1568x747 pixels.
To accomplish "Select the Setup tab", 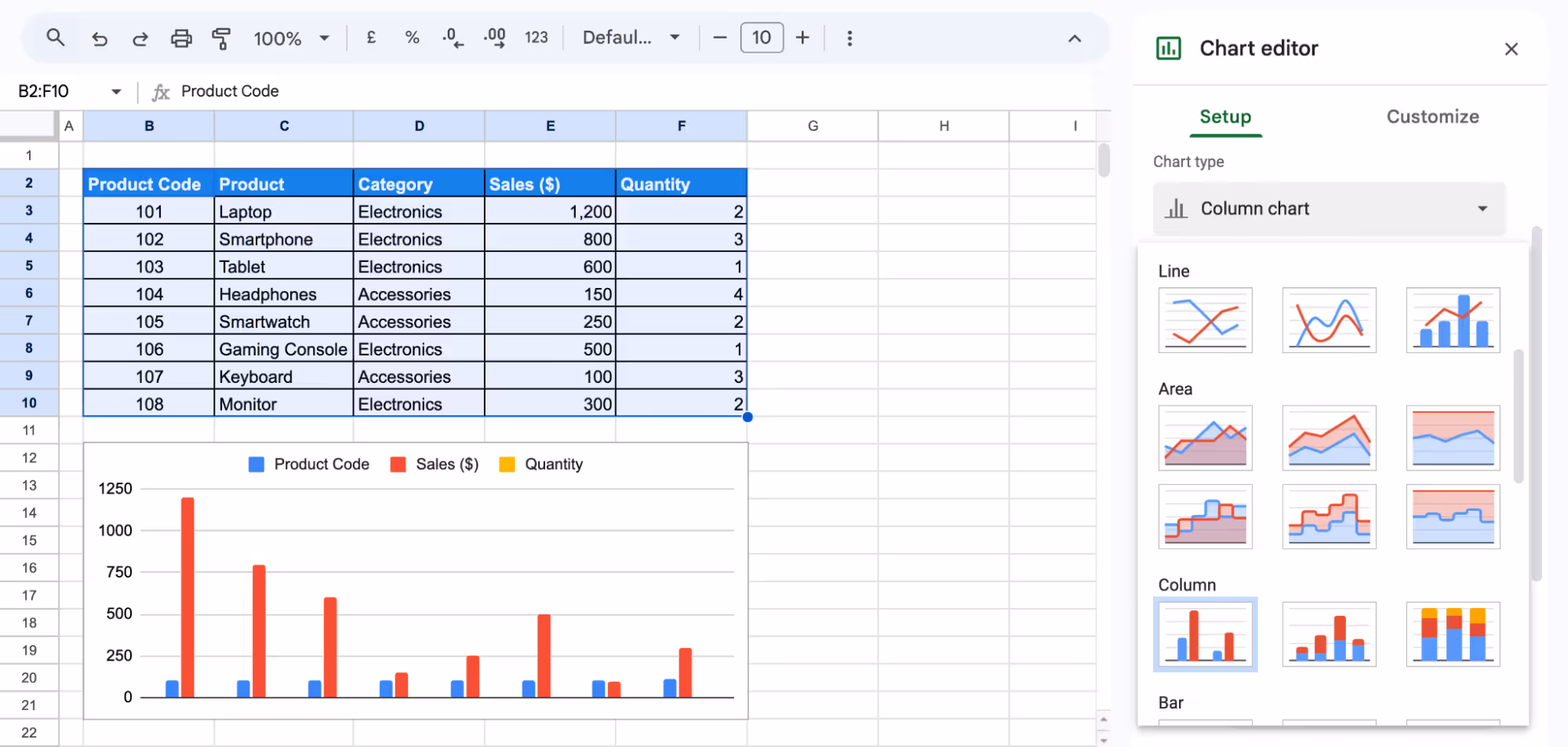I will coord(1225,116).
